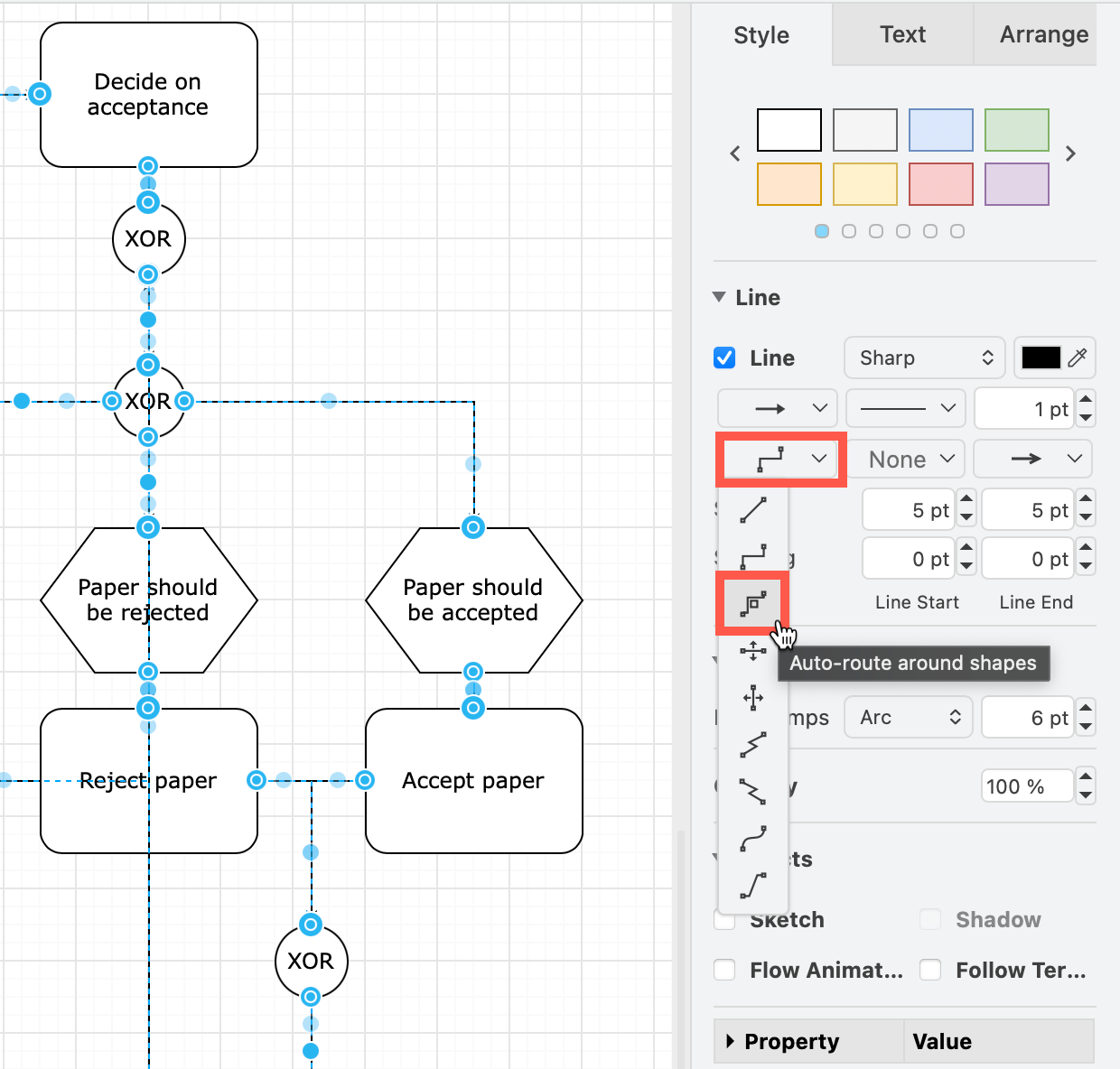Pick the yellow style swatch
Image resolution: width=1120 pixels, height=1069 pixels.
point(865,184)
